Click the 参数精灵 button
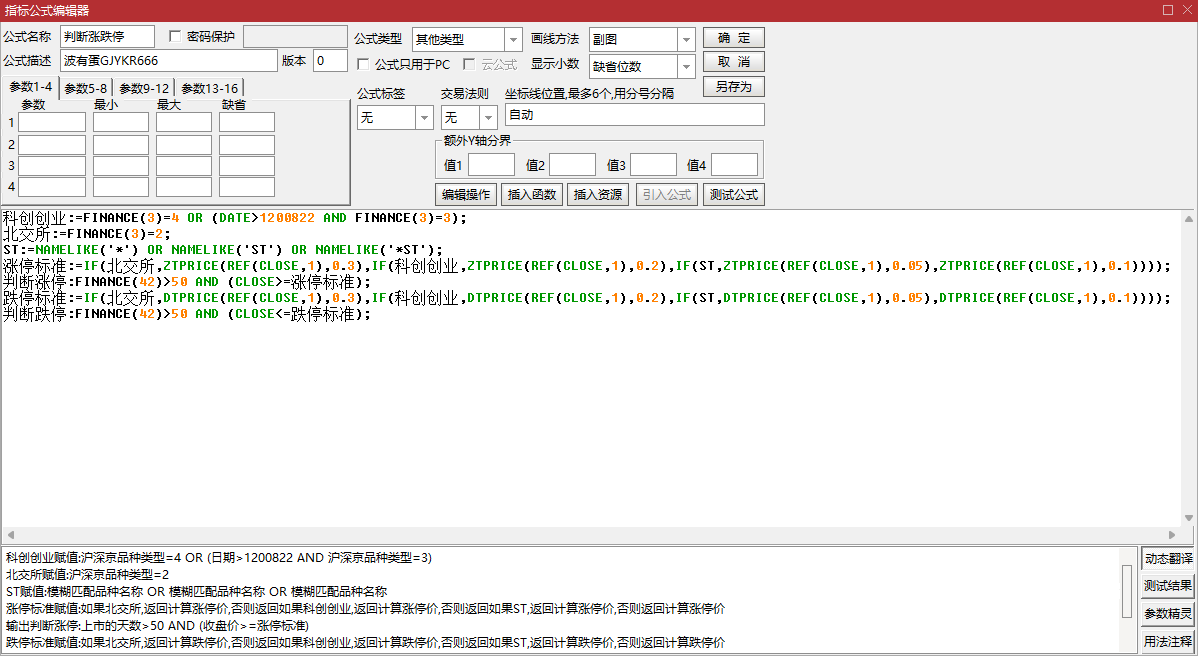The width and height of the screenshot is (1198, 656). [1167, 613]
